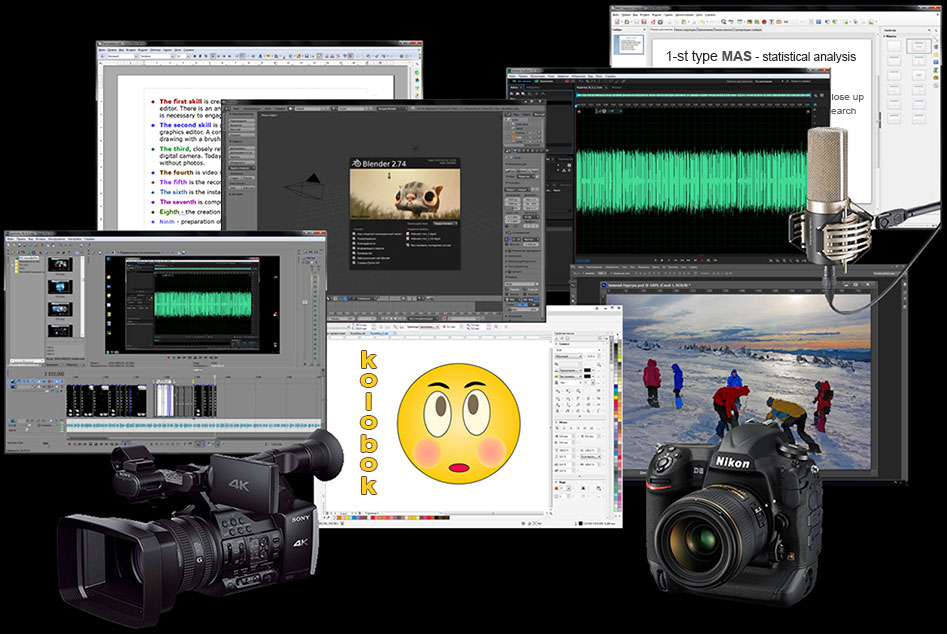Select the camera object in Blender viewport
This screenshot has height=634, width=947.
pos(302,187)
